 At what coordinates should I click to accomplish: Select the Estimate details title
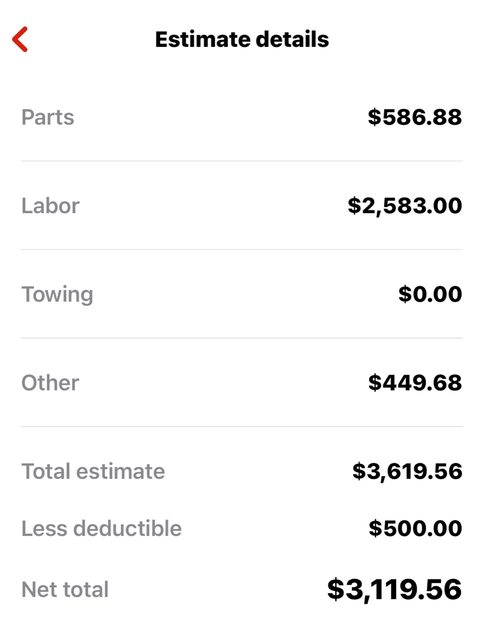pos(242,40)
